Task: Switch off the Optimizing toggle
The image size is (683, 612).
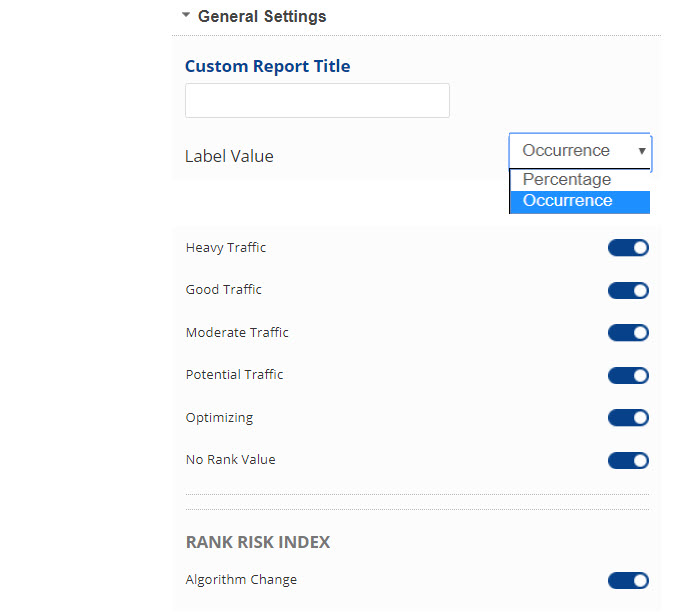Action: coord(628,418)
